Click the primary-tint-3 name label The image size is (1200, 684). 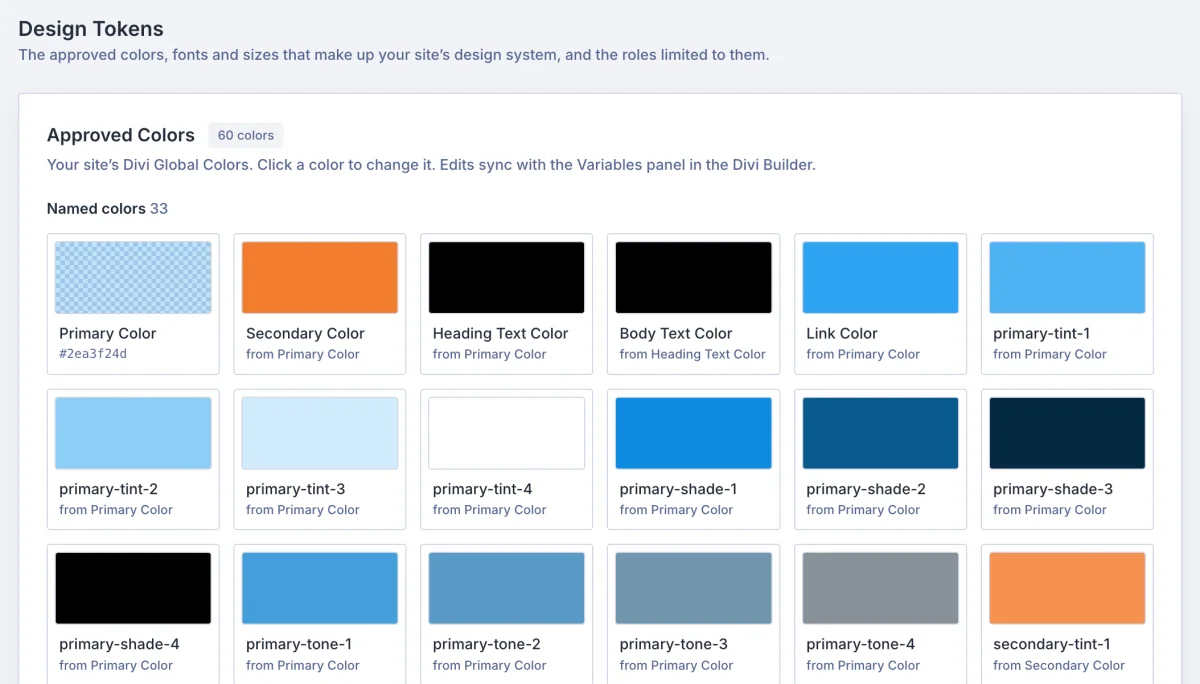tap(295, 489)
